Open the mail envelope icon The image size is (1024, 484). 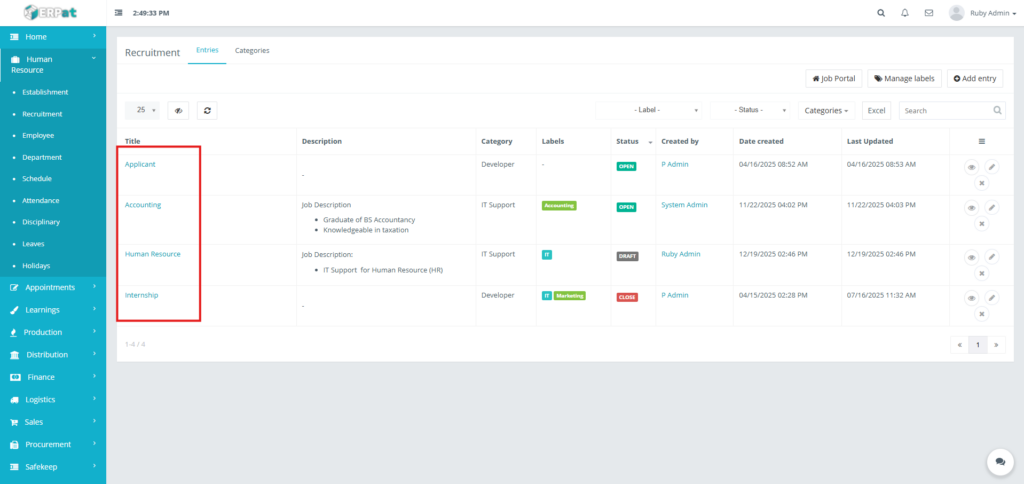pos(929,13)
